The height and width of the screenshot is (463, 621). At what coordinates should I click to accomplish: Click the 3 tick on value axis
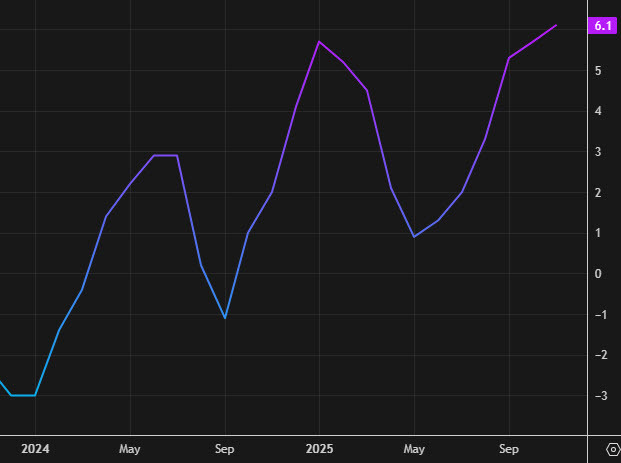point(598,152)
